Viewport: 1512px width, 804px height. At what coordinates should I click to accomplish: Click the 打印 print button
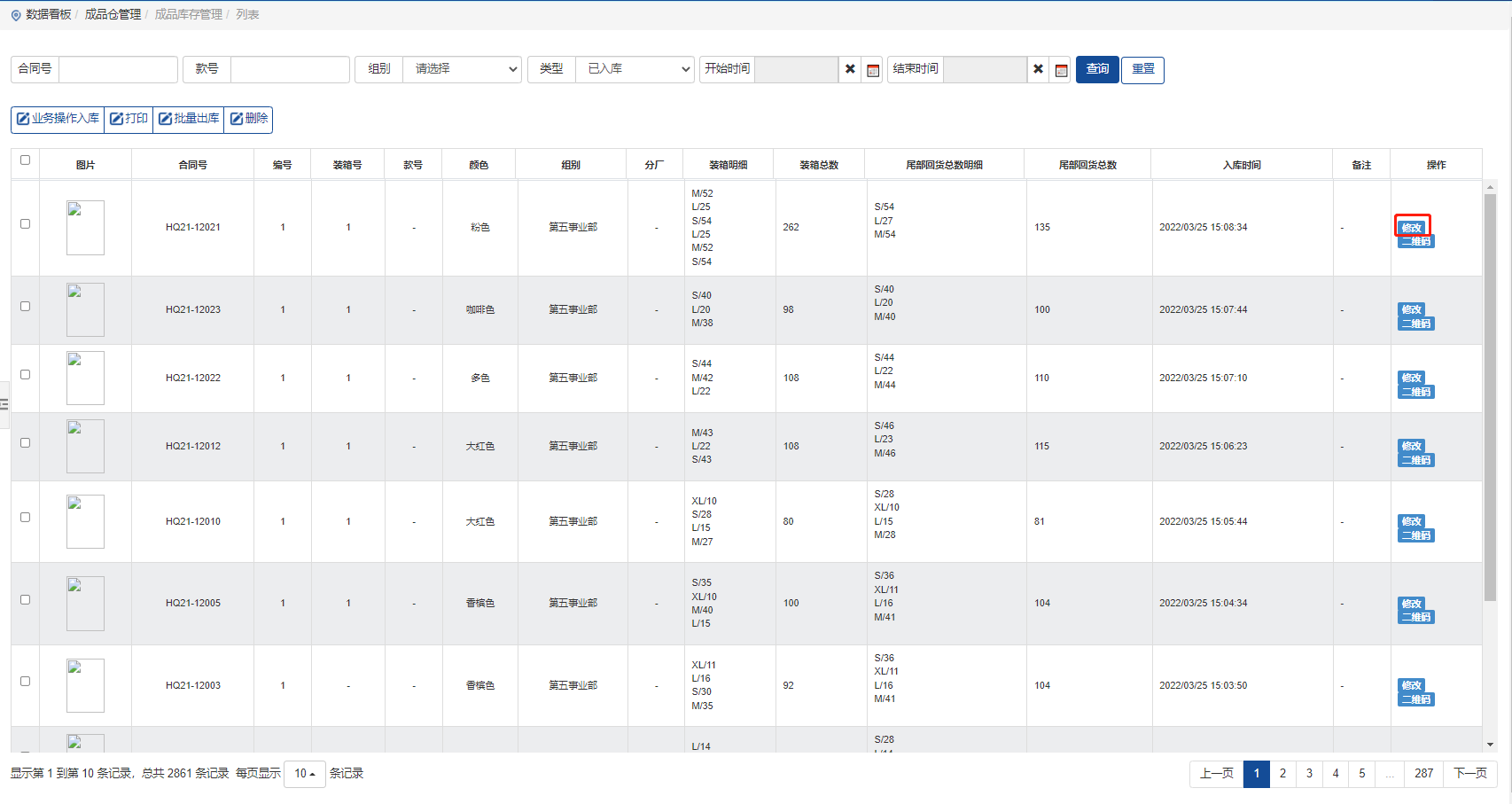(x=129, y=119)
